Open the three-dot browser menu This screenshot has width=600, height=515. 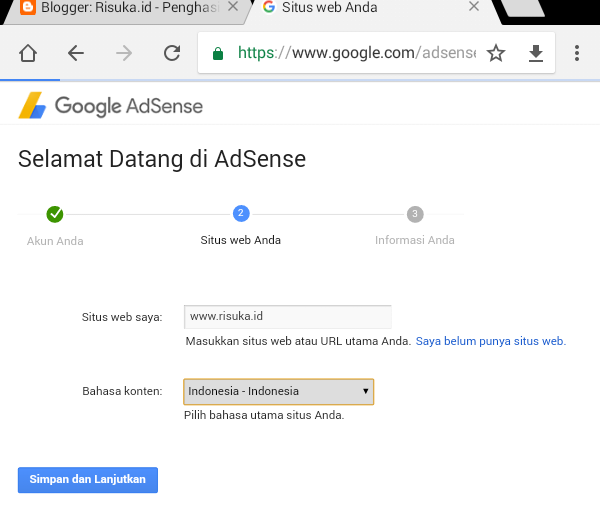tap(577, 53)
